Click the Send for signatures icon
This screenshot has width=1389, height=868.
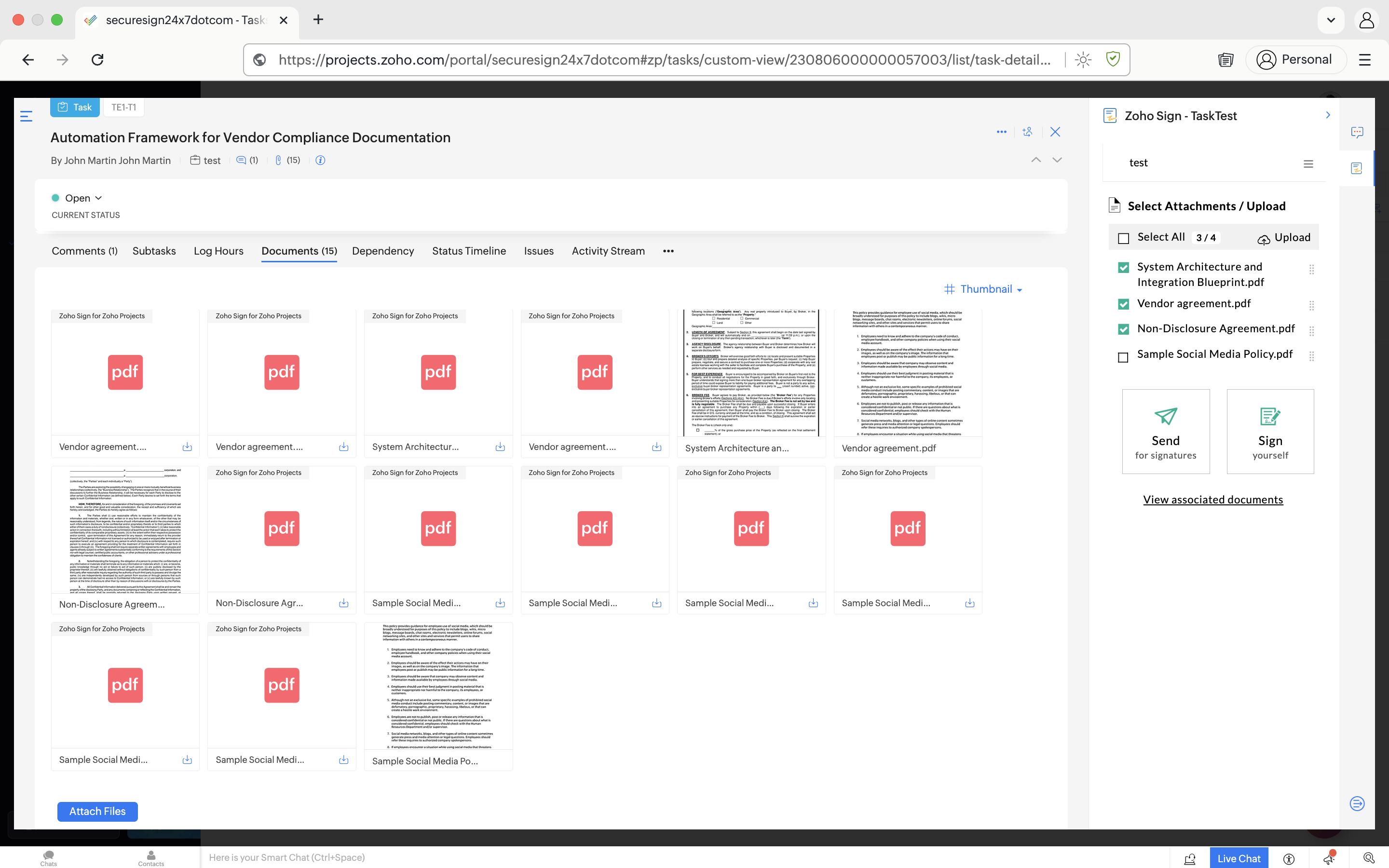(1165, 416)
